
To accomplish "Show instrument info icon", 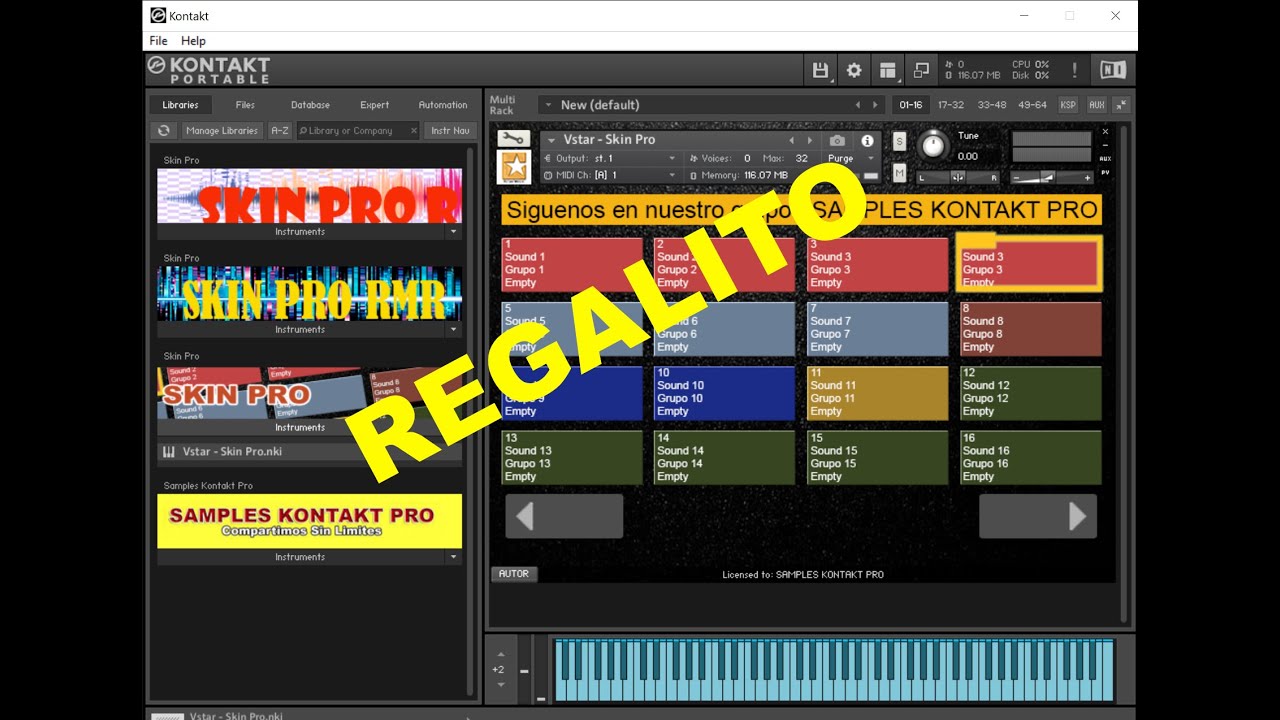I will (867, 141).
